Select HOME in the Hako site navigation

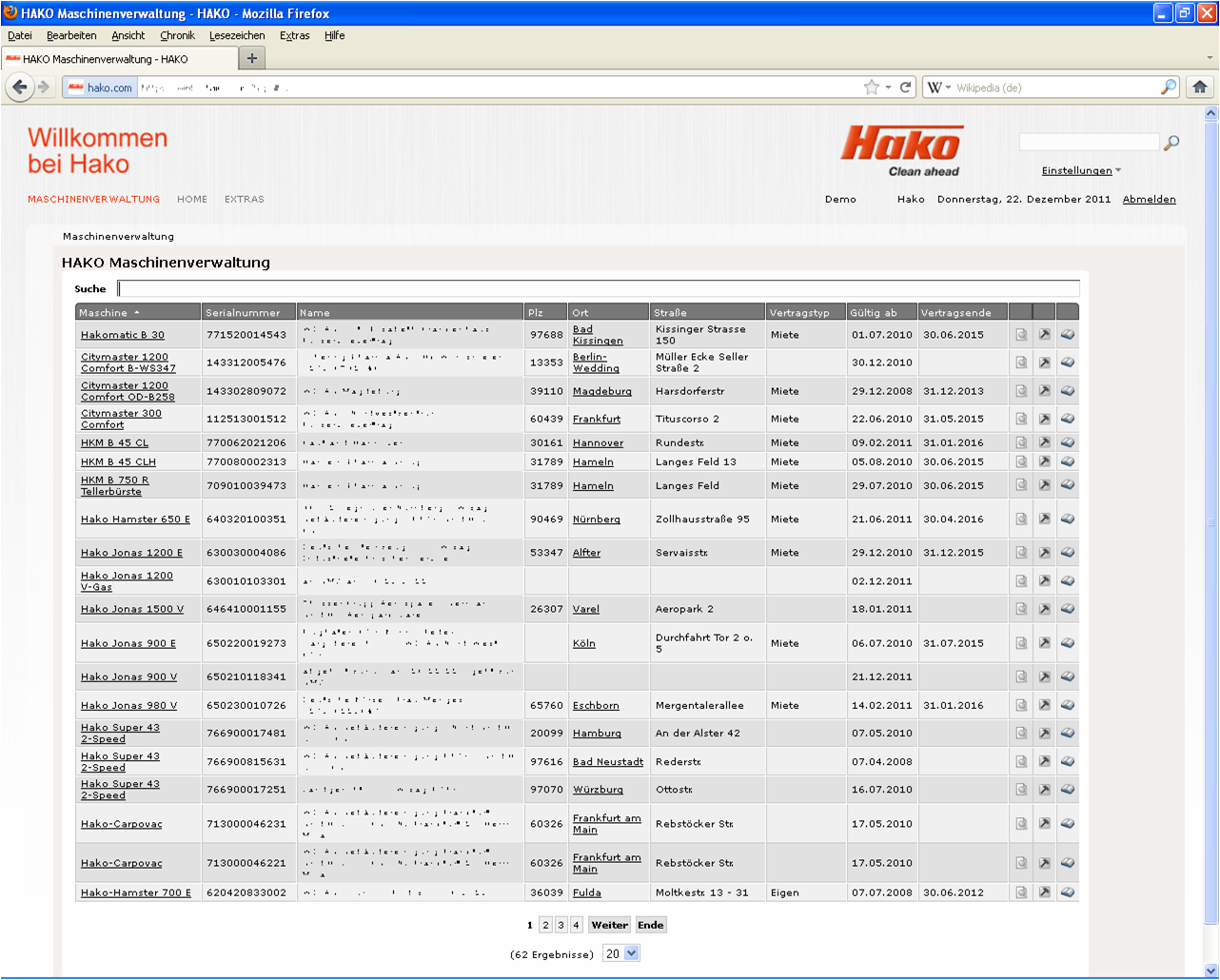pos(192,200)
